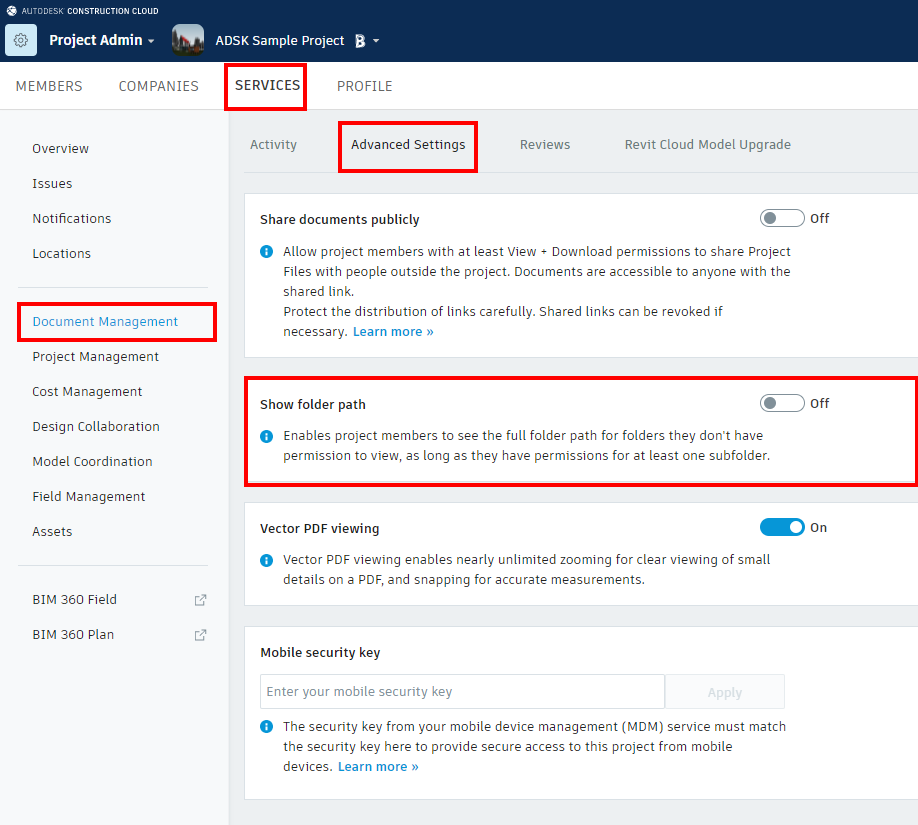Select Issues in the sidebar
This screenshot has width=918, height=825.
tap(52, 184)
